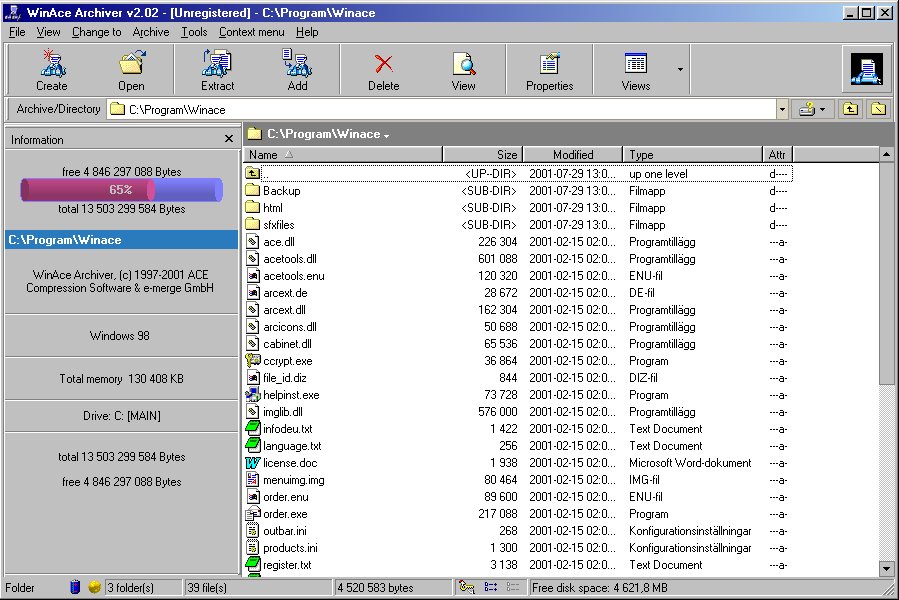Select file_id.diz in the file list
899x600 pixels.
pyautogui.click(x=518, y=378)
